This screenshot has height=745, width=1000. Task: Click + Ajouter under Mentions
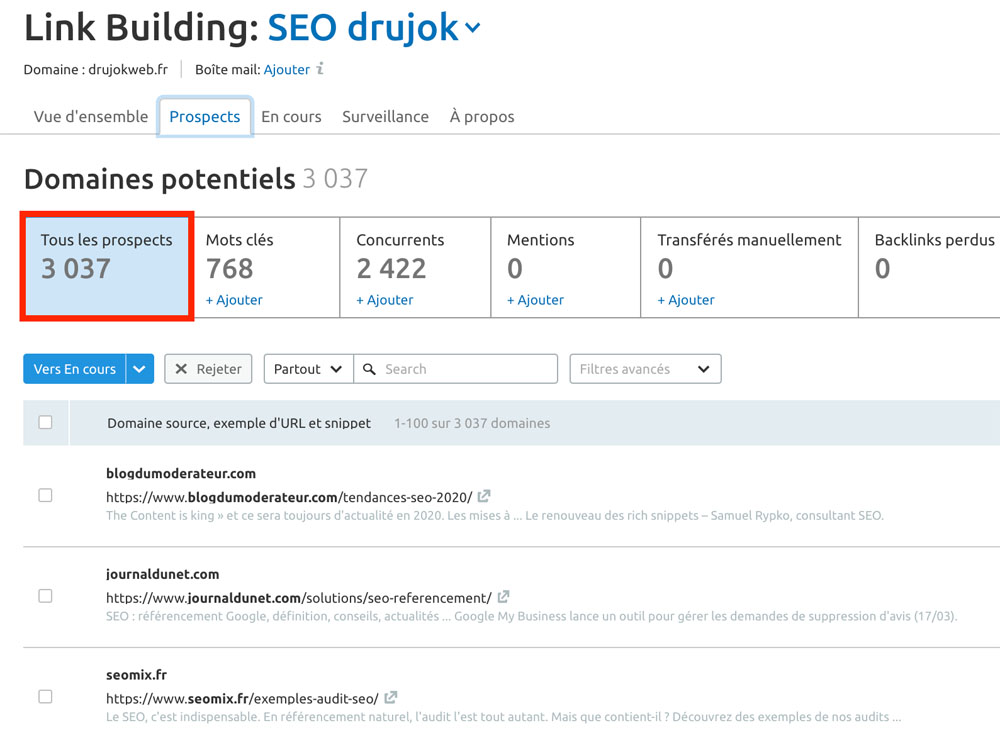(x=535, y=300)
